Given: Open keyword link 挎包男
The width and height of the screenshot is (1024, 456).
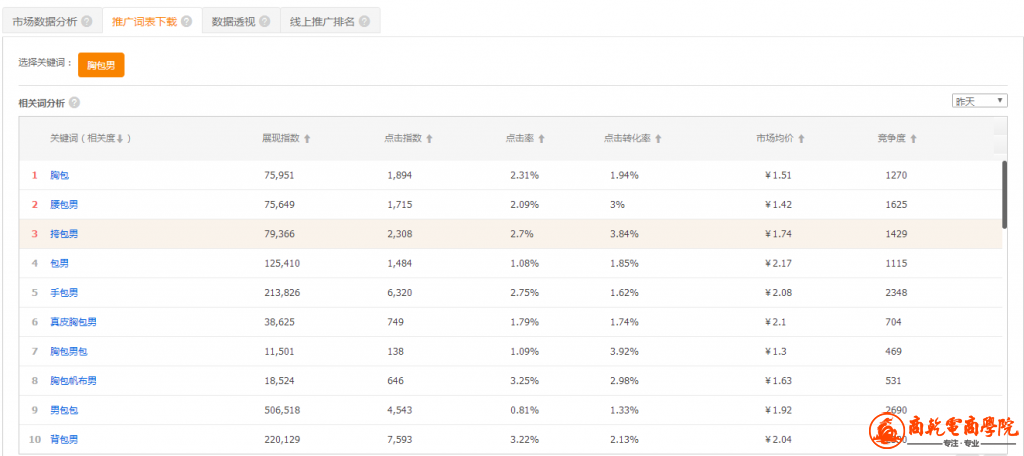Looking at the screenshot, I should (x=64, y=234).
